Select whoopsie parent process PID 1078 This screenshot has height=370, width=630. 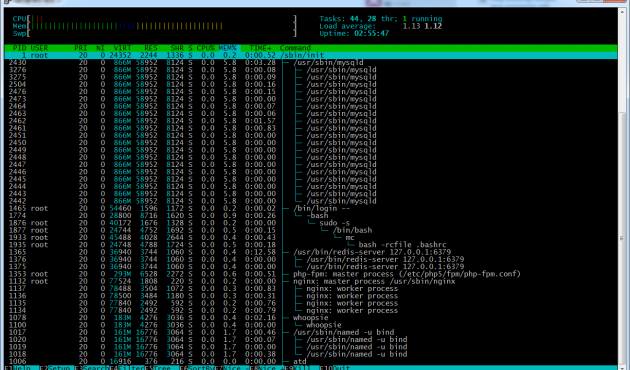point(311,318)
